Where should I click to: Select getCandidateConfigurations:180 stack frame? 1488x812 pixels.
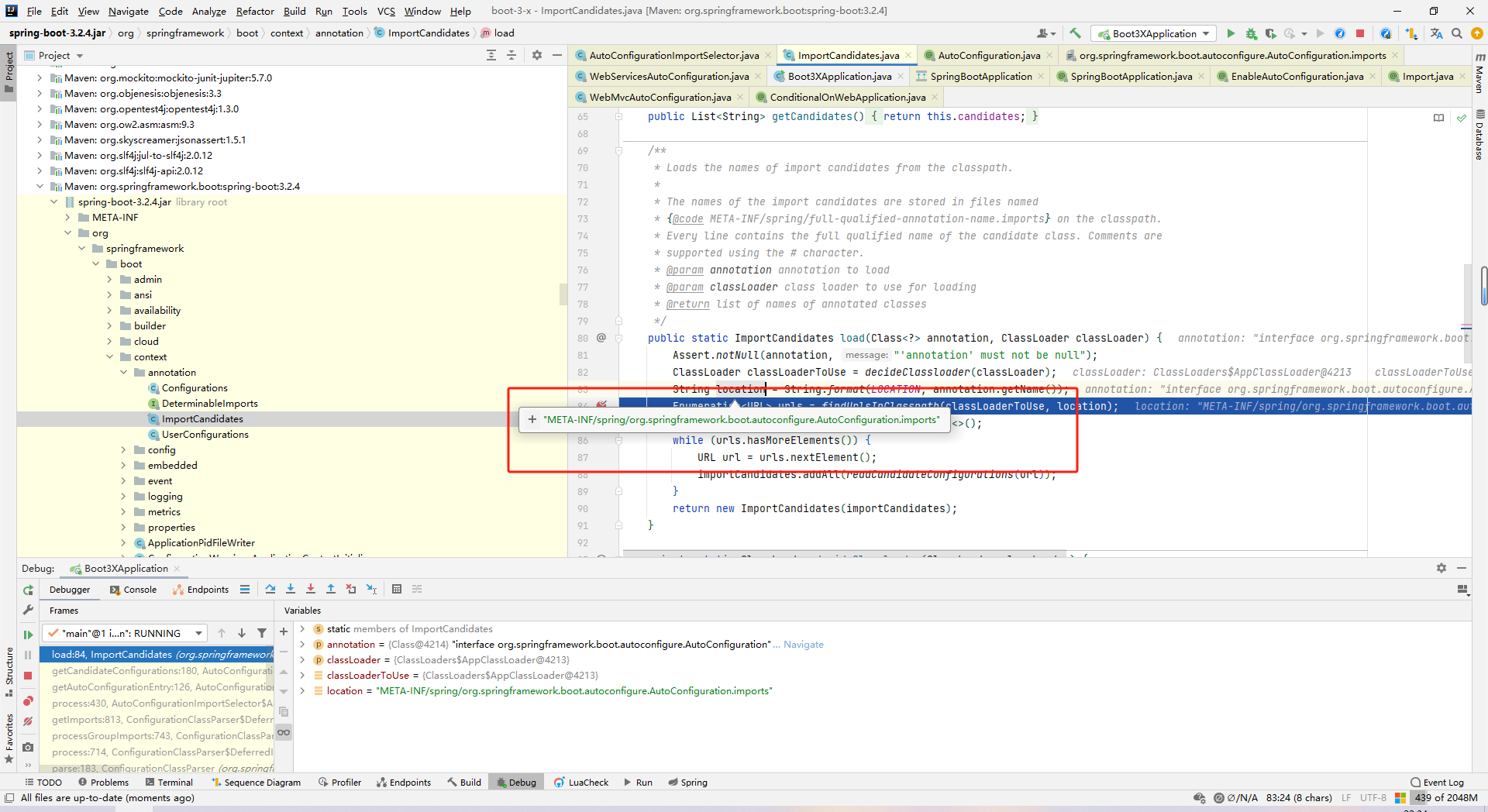[162, 671]
